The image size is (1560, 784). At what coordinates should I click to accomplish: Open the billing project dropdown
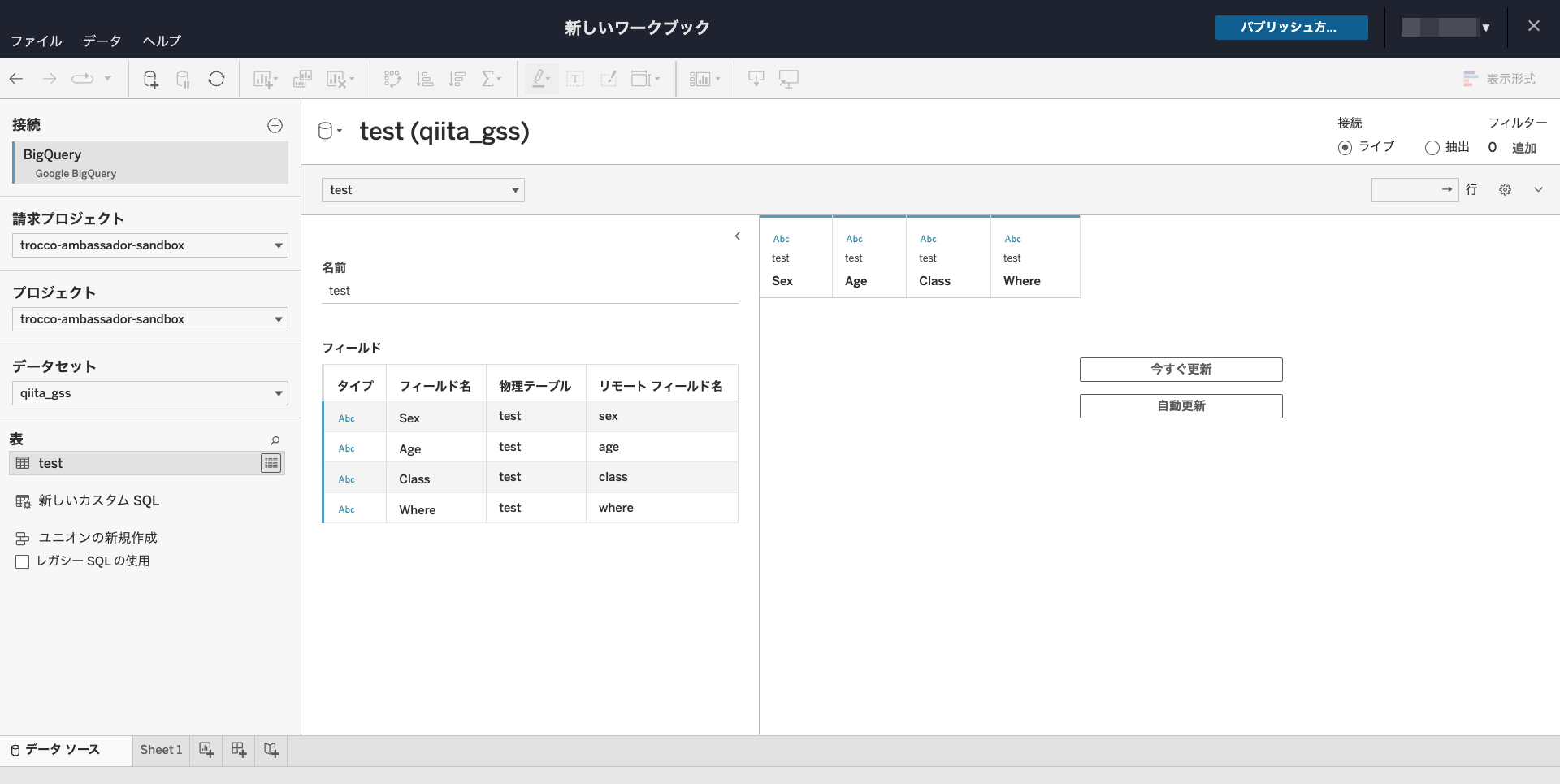click(150, 245)
